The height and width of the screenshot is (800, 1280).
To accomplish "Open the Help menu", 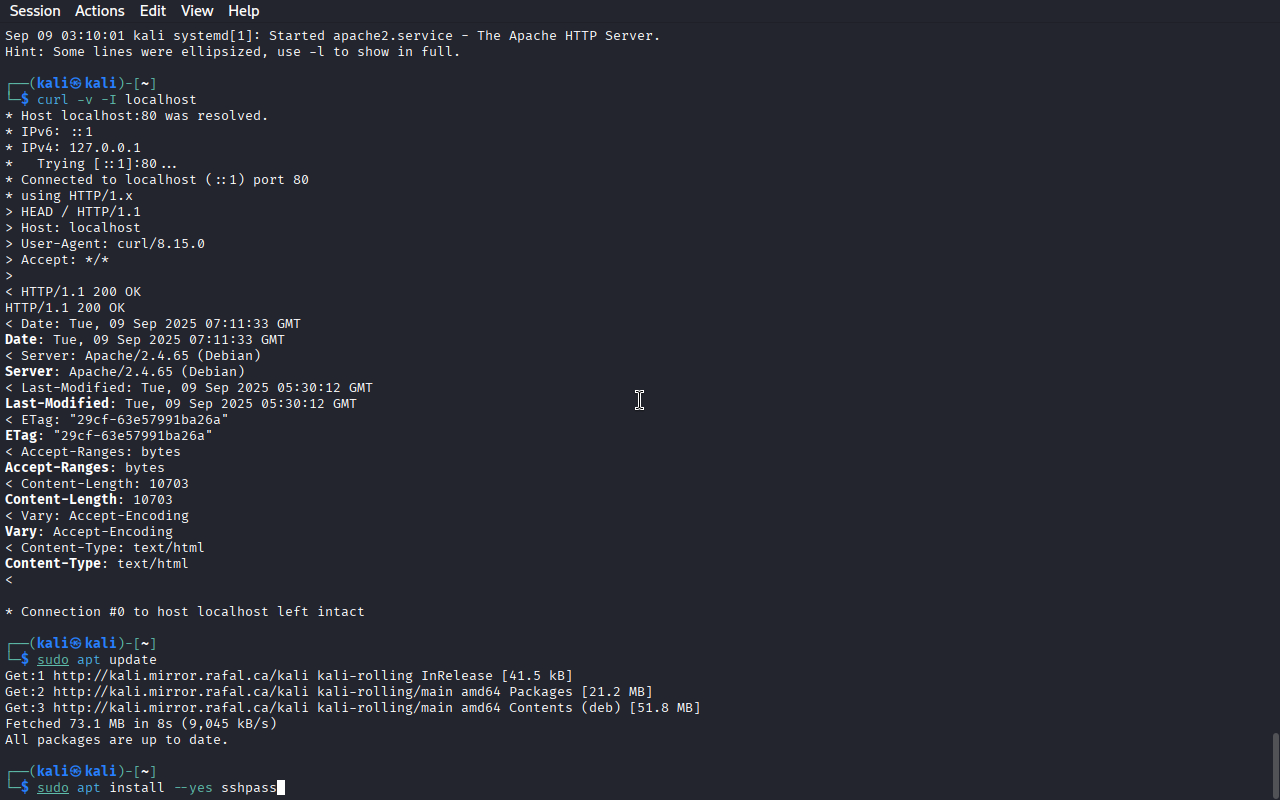I will pos(244,11).
